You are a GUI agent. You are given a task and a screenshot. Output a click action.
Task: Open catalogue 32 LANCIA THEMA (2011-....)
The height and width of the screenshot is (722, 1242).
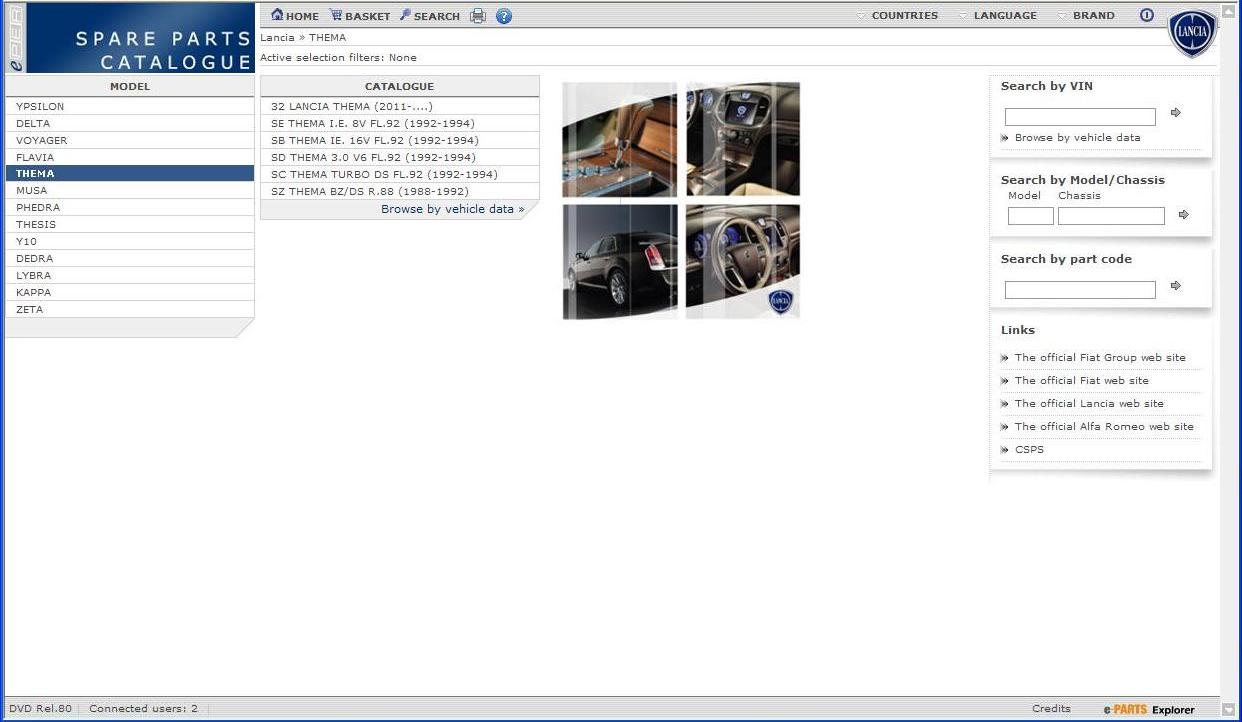click(x=400, y=106)
